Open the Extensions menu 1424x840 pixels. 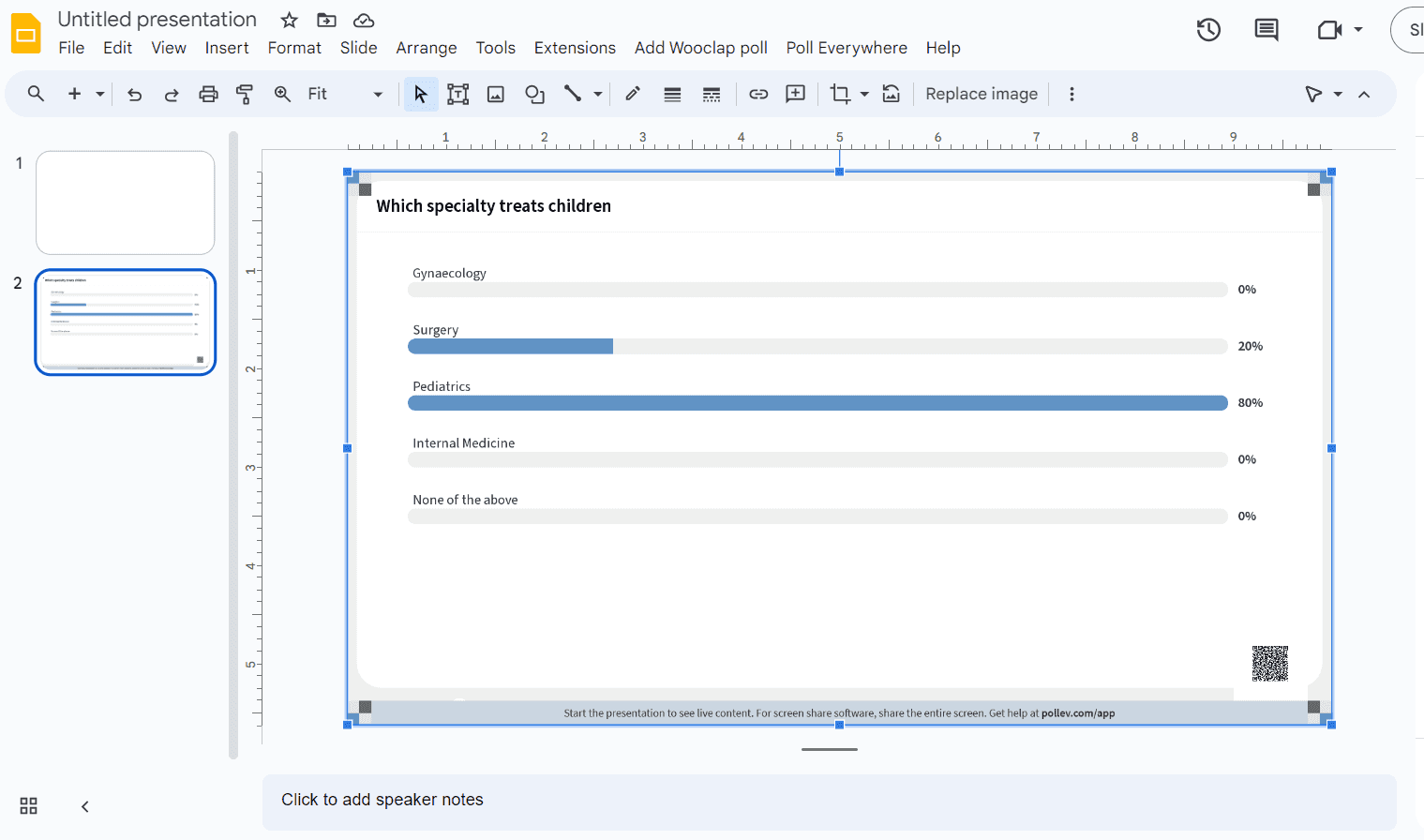[575, 48]
